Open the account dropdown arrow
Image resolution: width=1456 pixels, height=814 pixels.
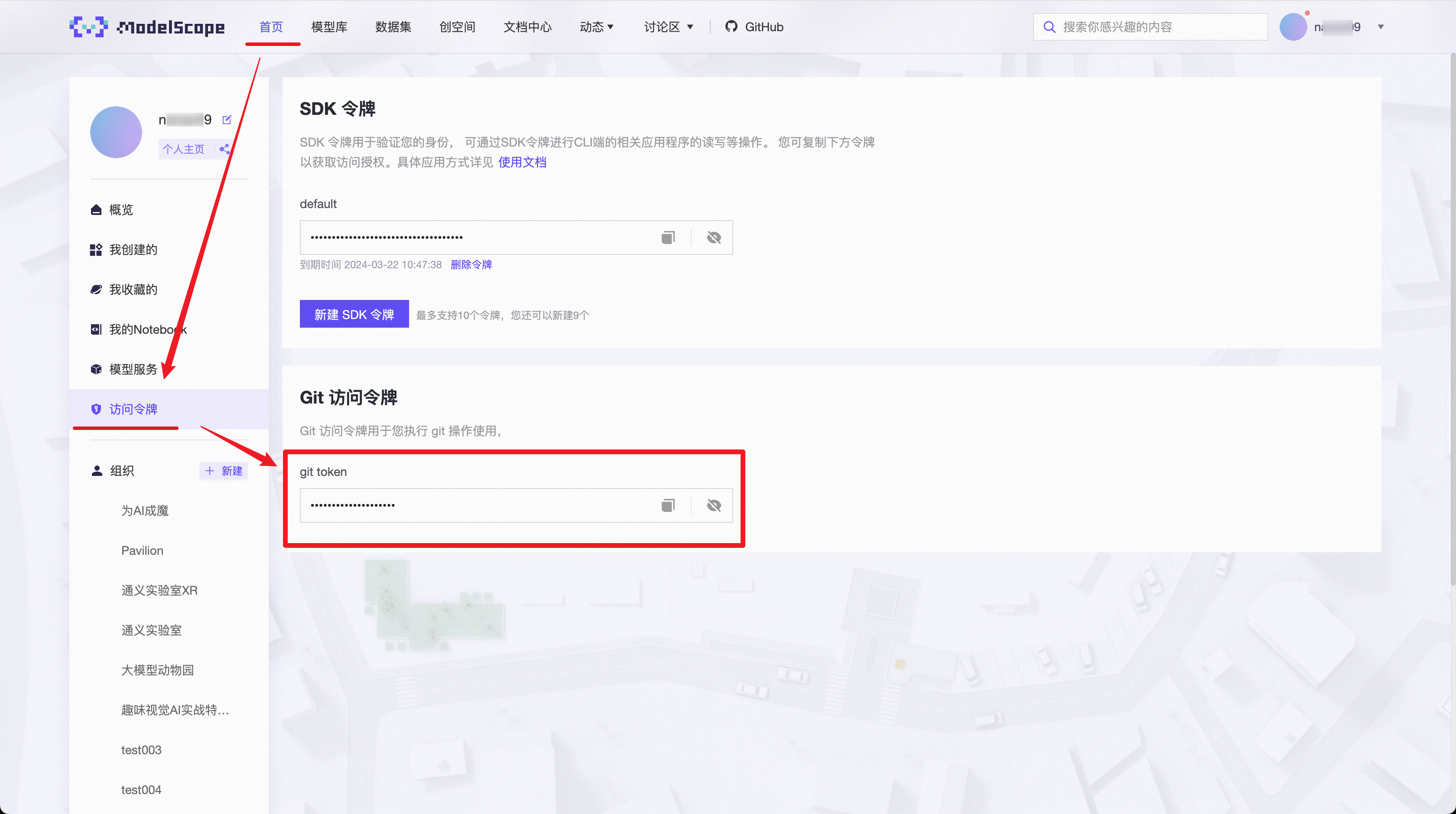coord(1381,27)
